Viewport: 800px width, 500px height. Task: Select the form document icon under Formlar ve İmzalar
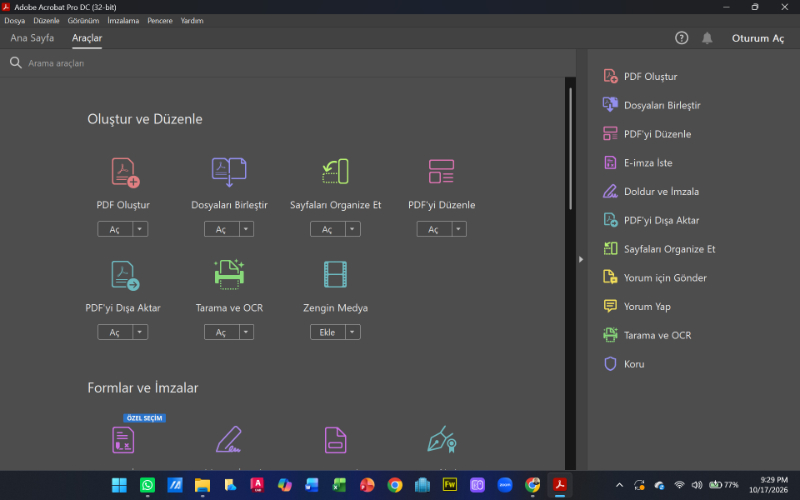pos(335,440)
